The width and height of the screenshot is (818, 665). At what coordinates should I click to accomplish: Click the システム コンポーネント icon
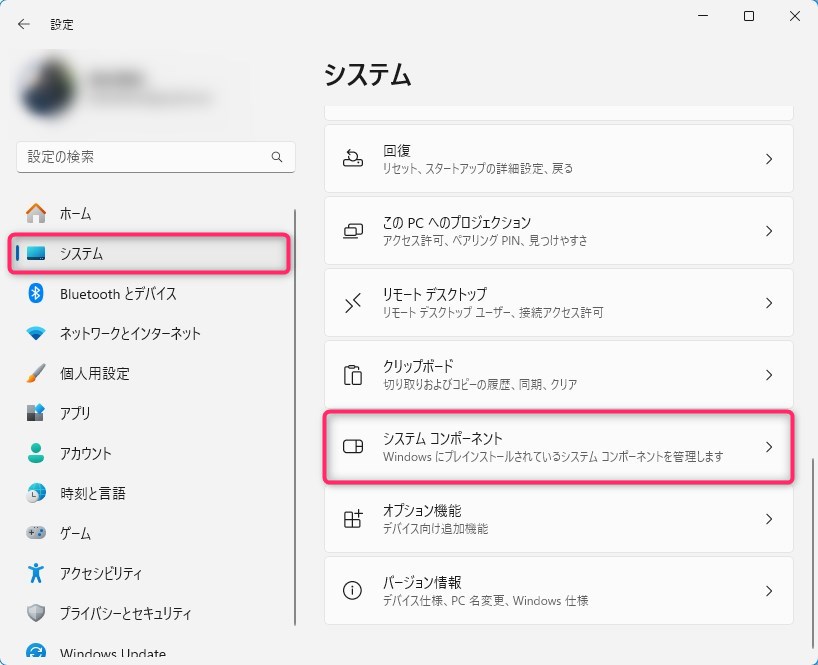(353, 447)
